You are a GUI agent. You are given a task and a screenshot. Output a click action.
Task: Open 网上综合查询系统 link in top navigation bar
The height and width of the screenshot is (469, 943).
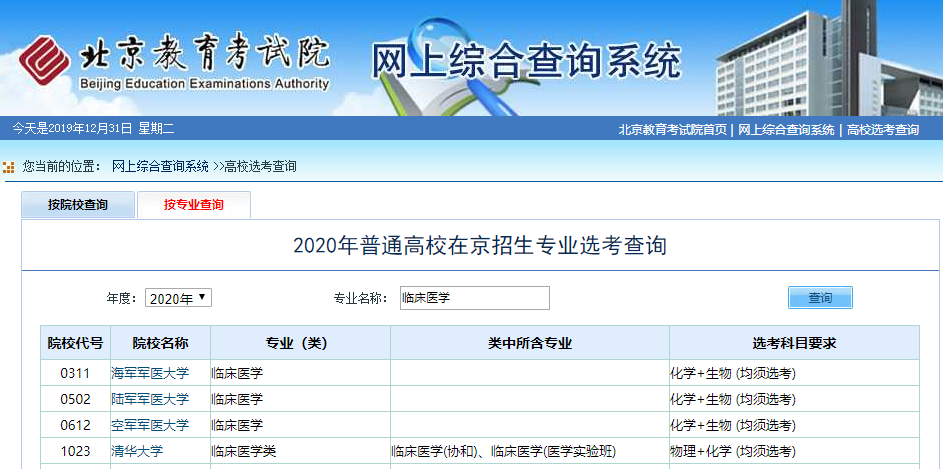[786, 129]
